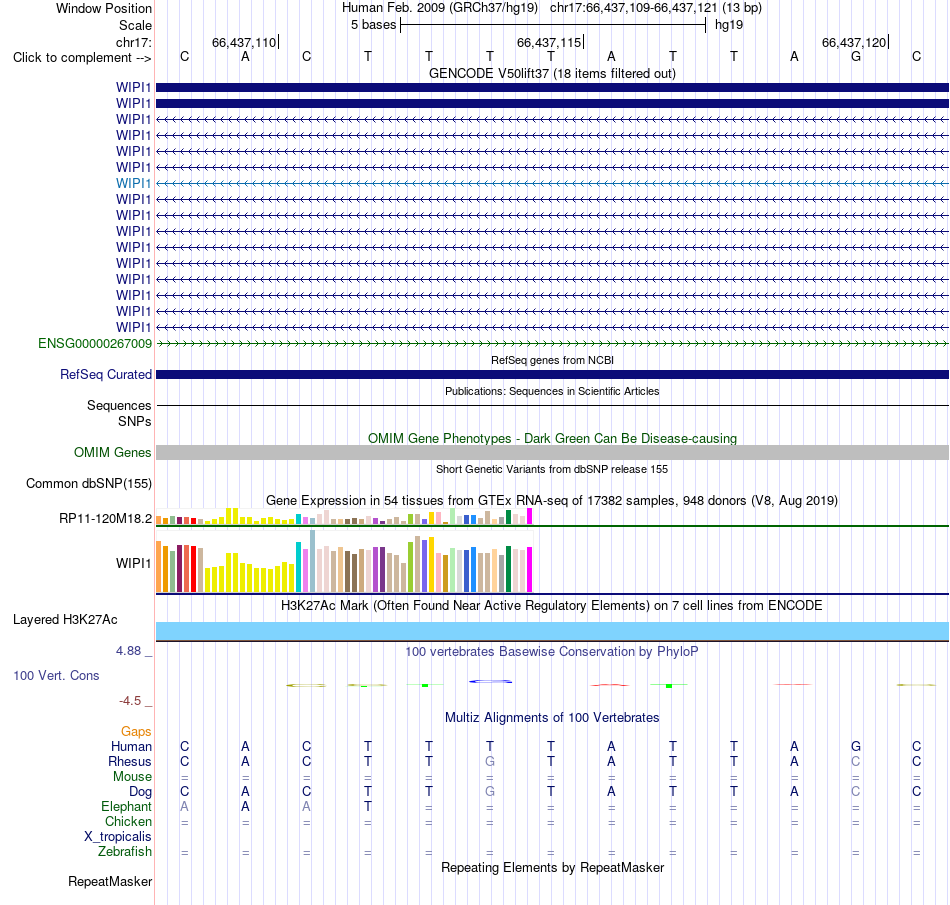Click the RP11-120M18.2 expression label
The width and height of the screenshot is (950, 905).
pyautogui.click(x=105, y=519)
